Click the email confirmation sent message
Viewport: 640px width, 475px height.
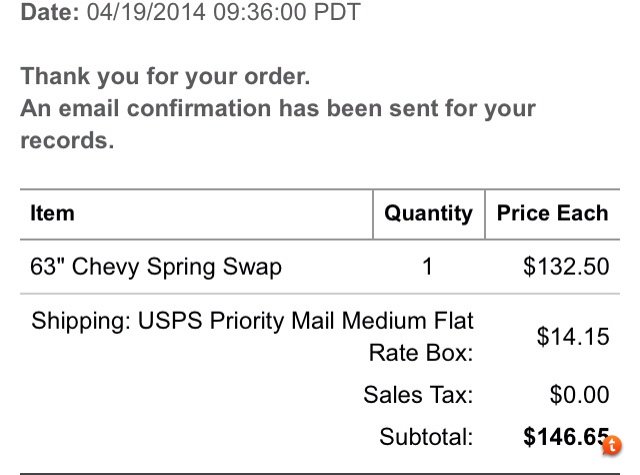pos(278,109)
